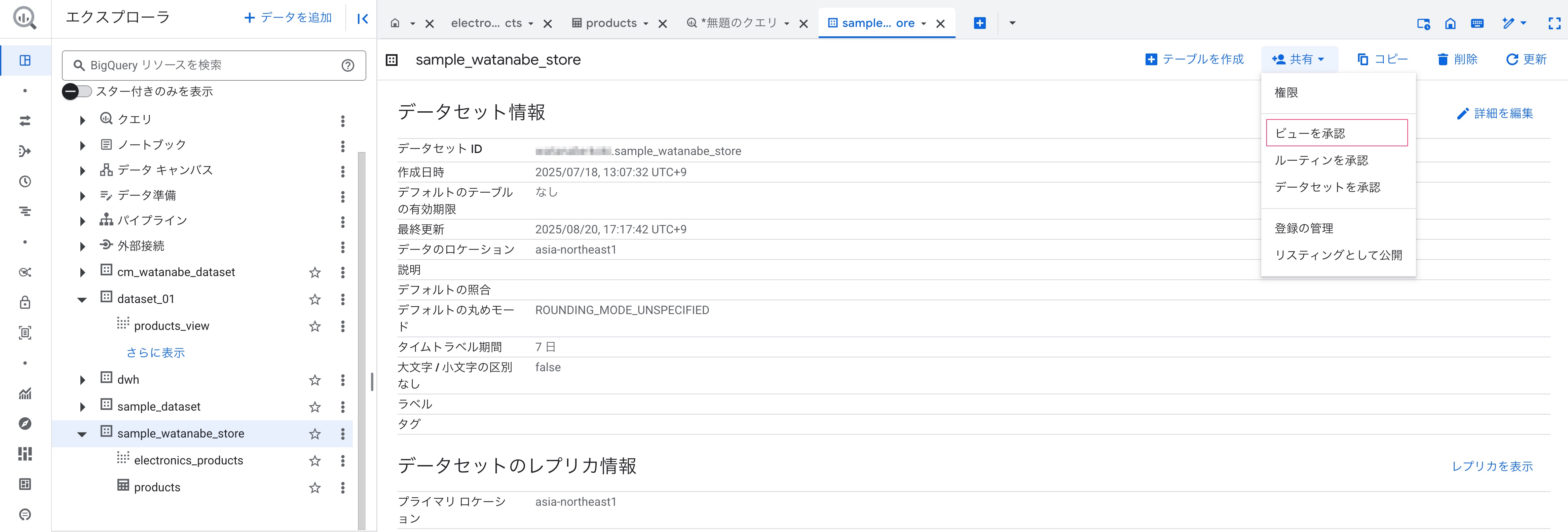Image resolution: width=1568 pixels, height=532 pixels.
Task: Collapse the dataset_01 node
Action: click(82, 299)
